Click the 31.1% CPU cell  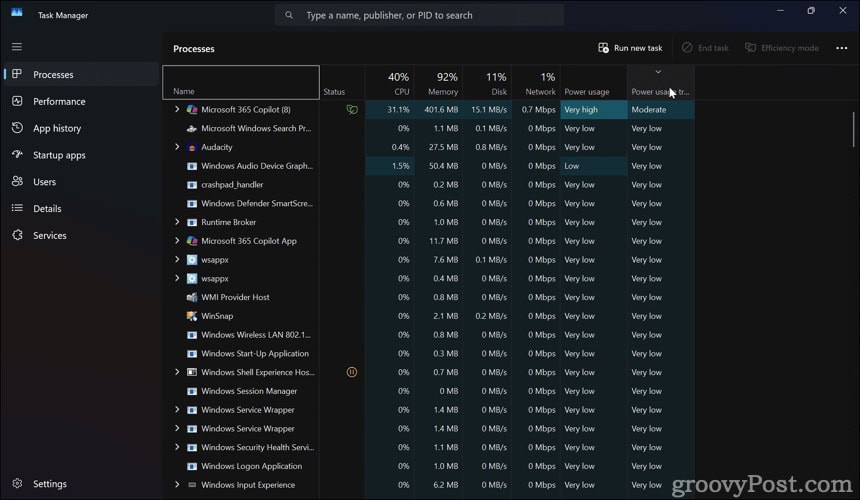(x=390, y=110)
